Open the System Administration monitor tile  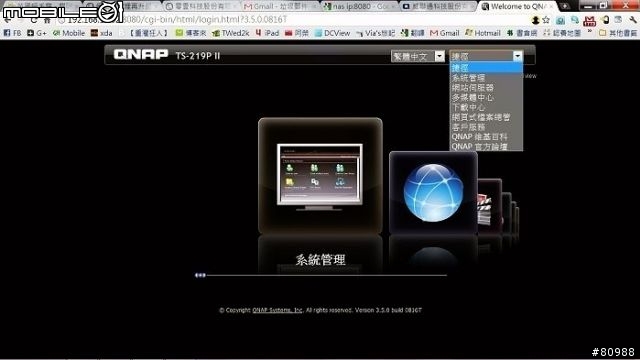[320, 176]
